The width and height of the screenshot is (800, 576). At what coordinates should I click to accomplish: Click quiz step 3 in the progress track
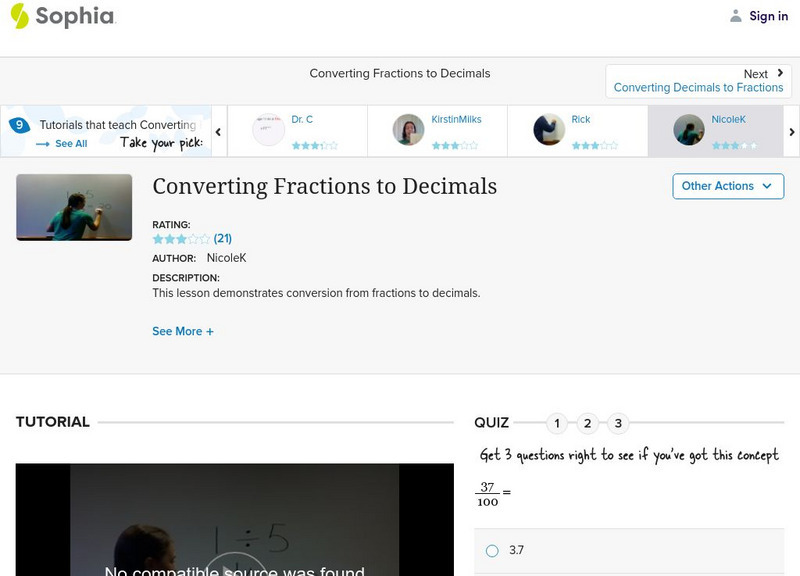click(617, 423)
